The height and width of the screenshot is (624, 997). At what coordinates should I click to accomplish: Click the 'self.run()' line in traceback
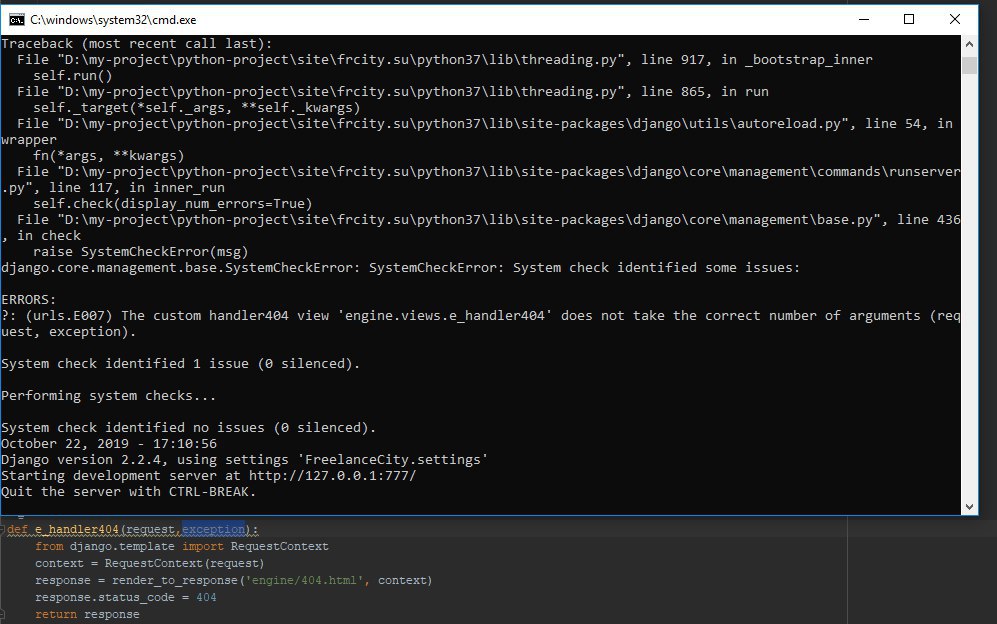(72, 75)
